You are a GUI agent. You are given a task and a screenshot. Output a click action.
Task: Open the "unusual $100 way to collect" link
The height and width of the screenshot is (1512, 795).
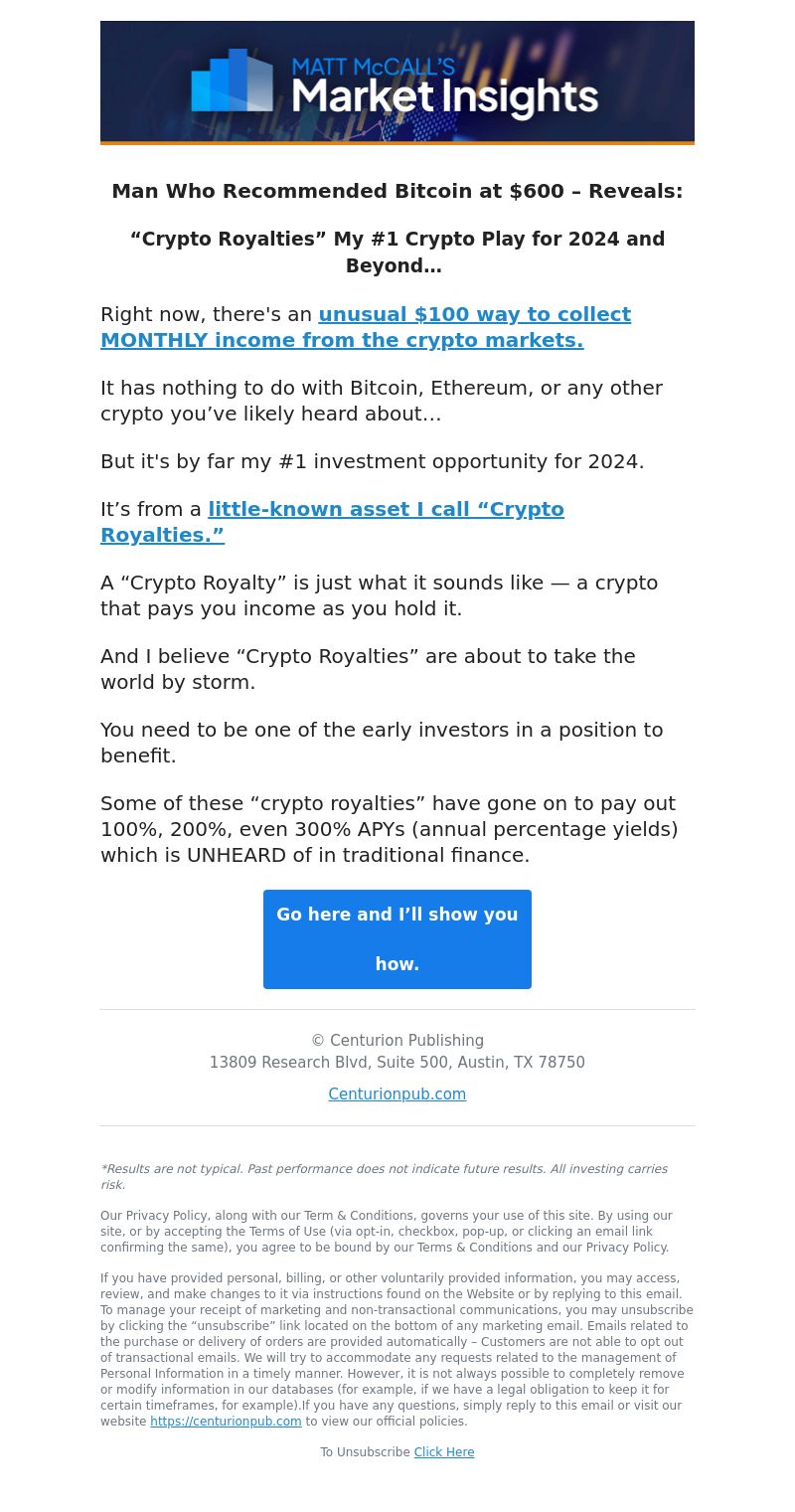click(x=366, y=327)
